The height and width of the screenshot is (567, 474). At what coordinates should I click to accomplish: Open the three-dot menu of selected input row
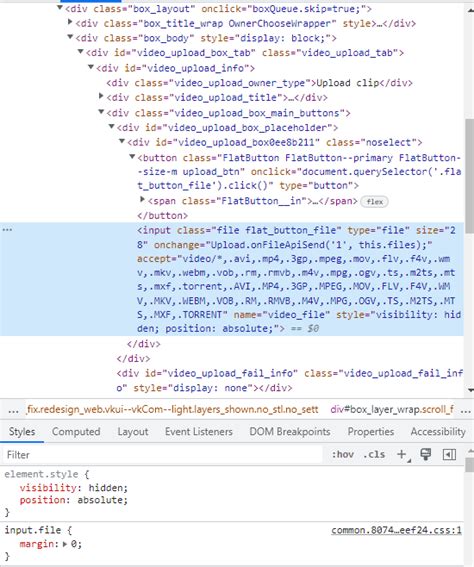tap(7, 230)
